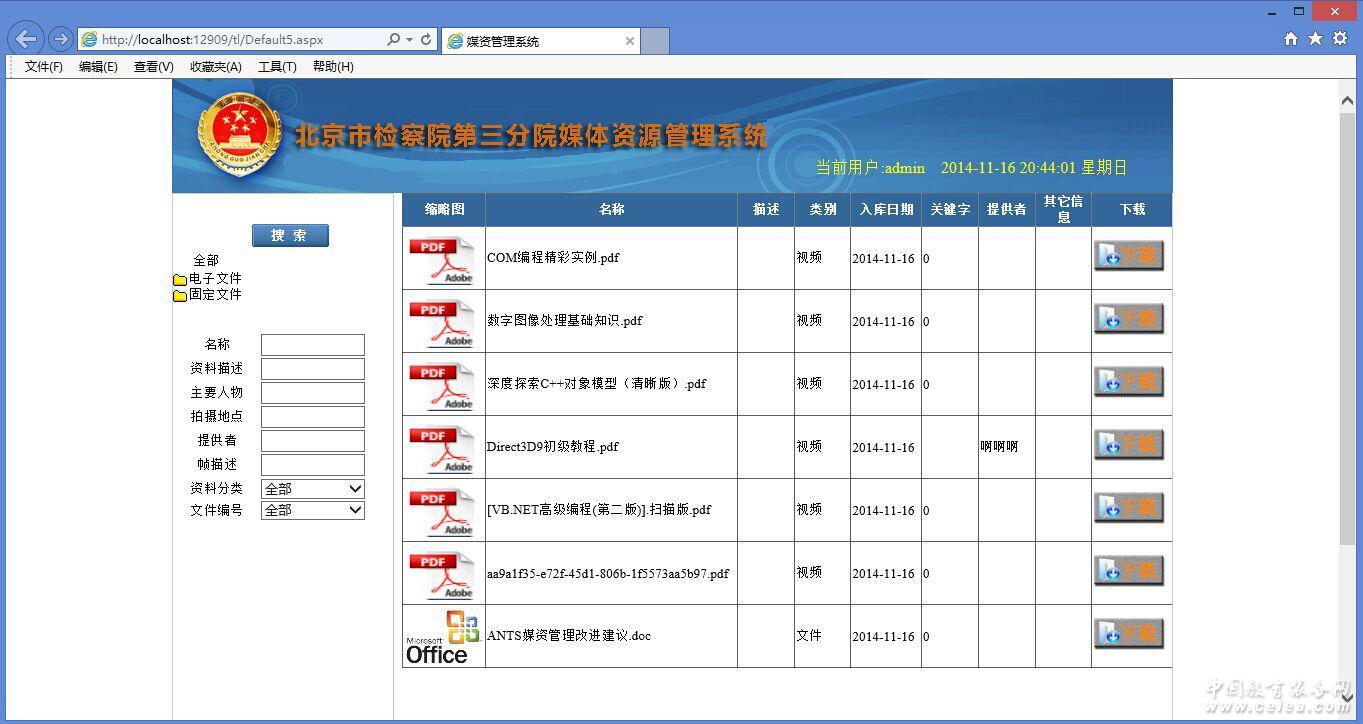
Task: Click the 名称 search input field
Action: (x=312, y=345)
